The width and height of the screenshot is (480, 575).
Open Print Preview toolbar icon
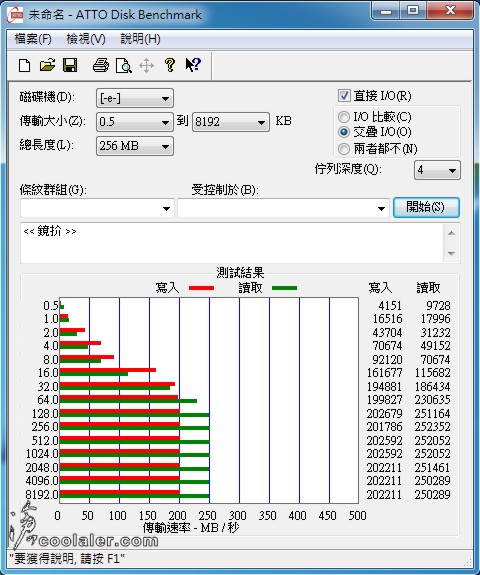click(x=124, y=66)
